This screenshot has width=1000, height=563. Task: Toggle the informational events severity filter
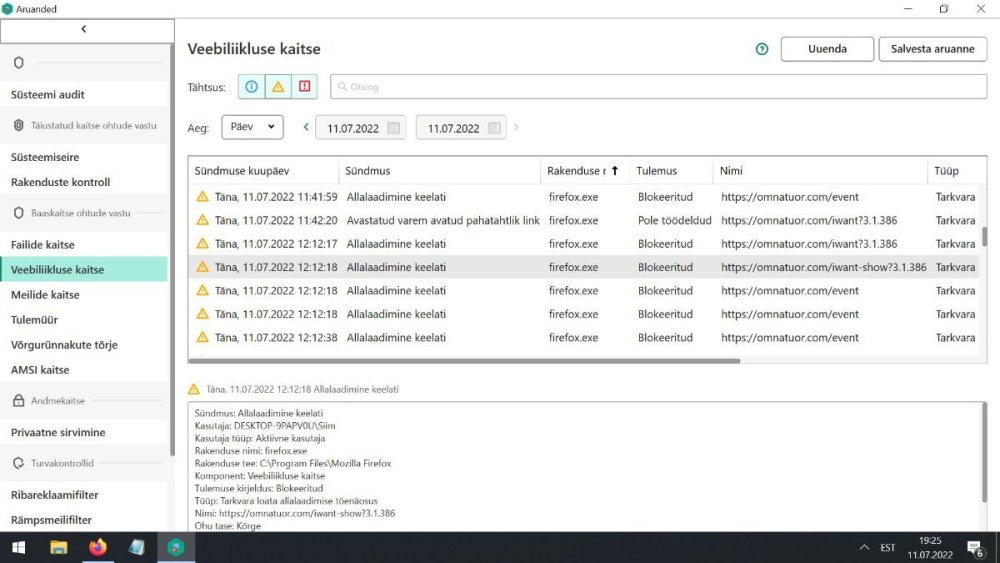pyautogui.click(x=251, y=87)
